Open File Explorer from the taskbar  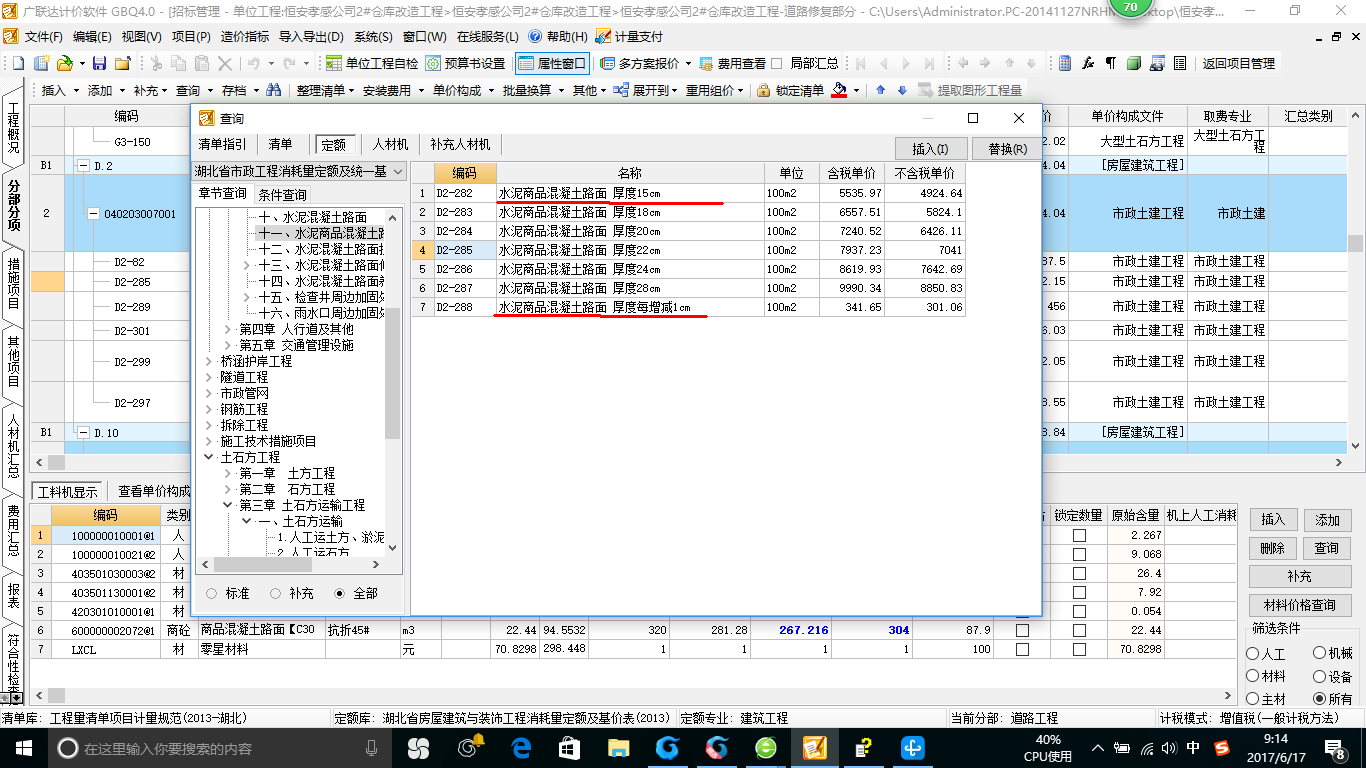619,747
